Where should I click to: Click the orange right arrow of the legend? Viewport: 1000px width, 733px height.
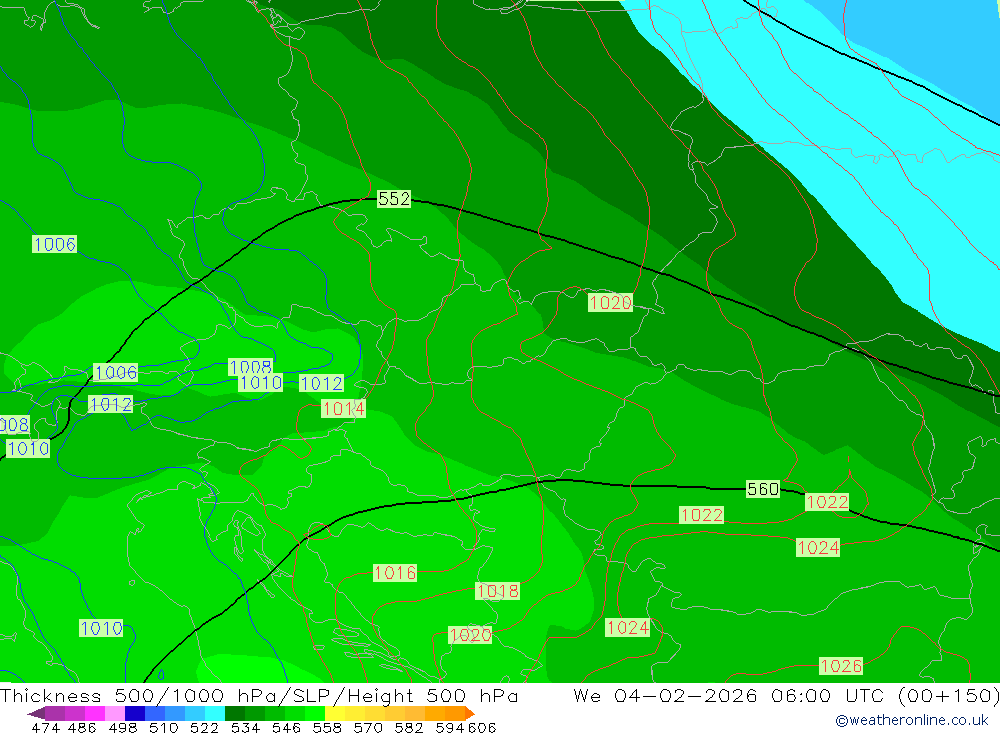[x=469, y=714]
